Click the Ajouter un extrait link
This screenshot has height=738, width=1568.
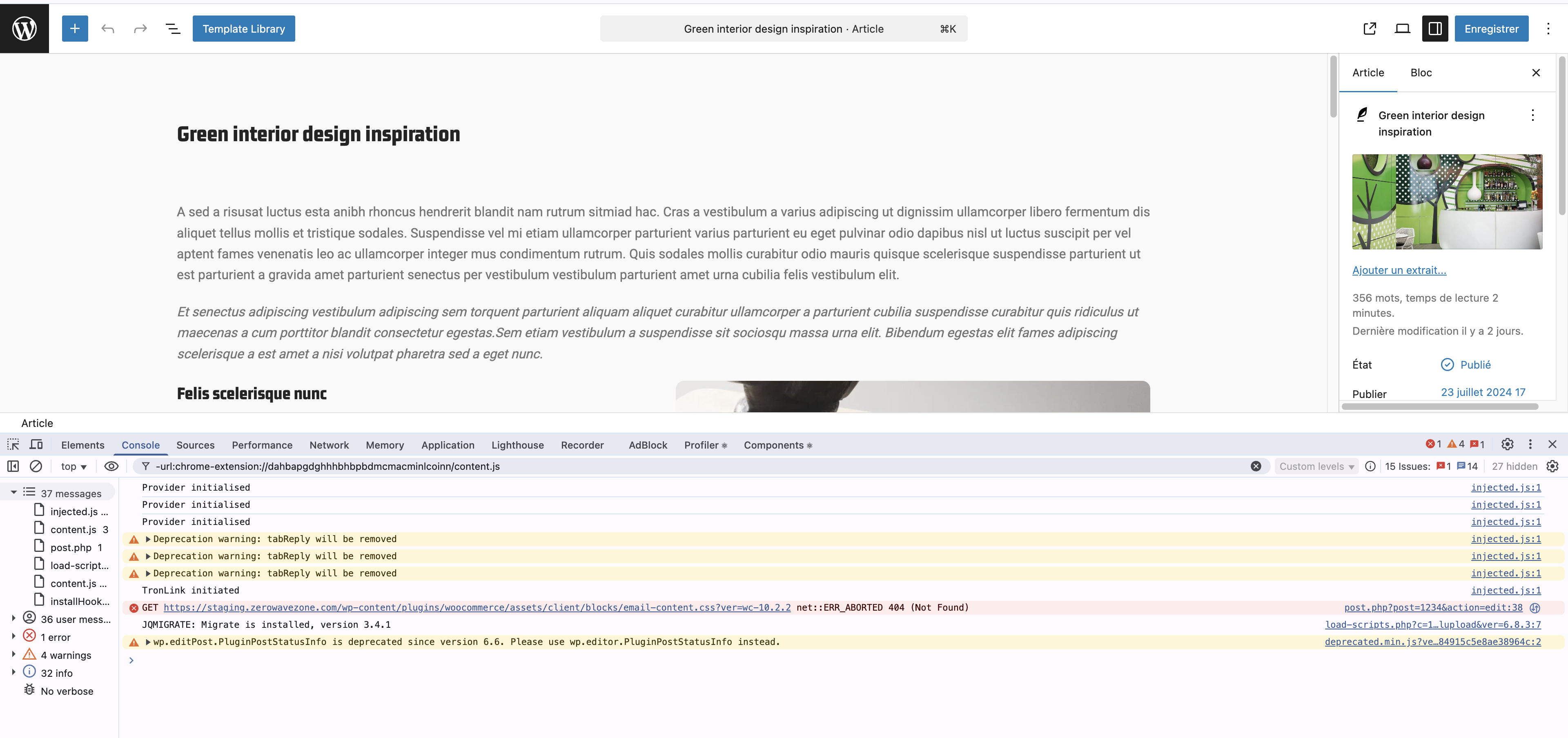tap(1399, 270)
